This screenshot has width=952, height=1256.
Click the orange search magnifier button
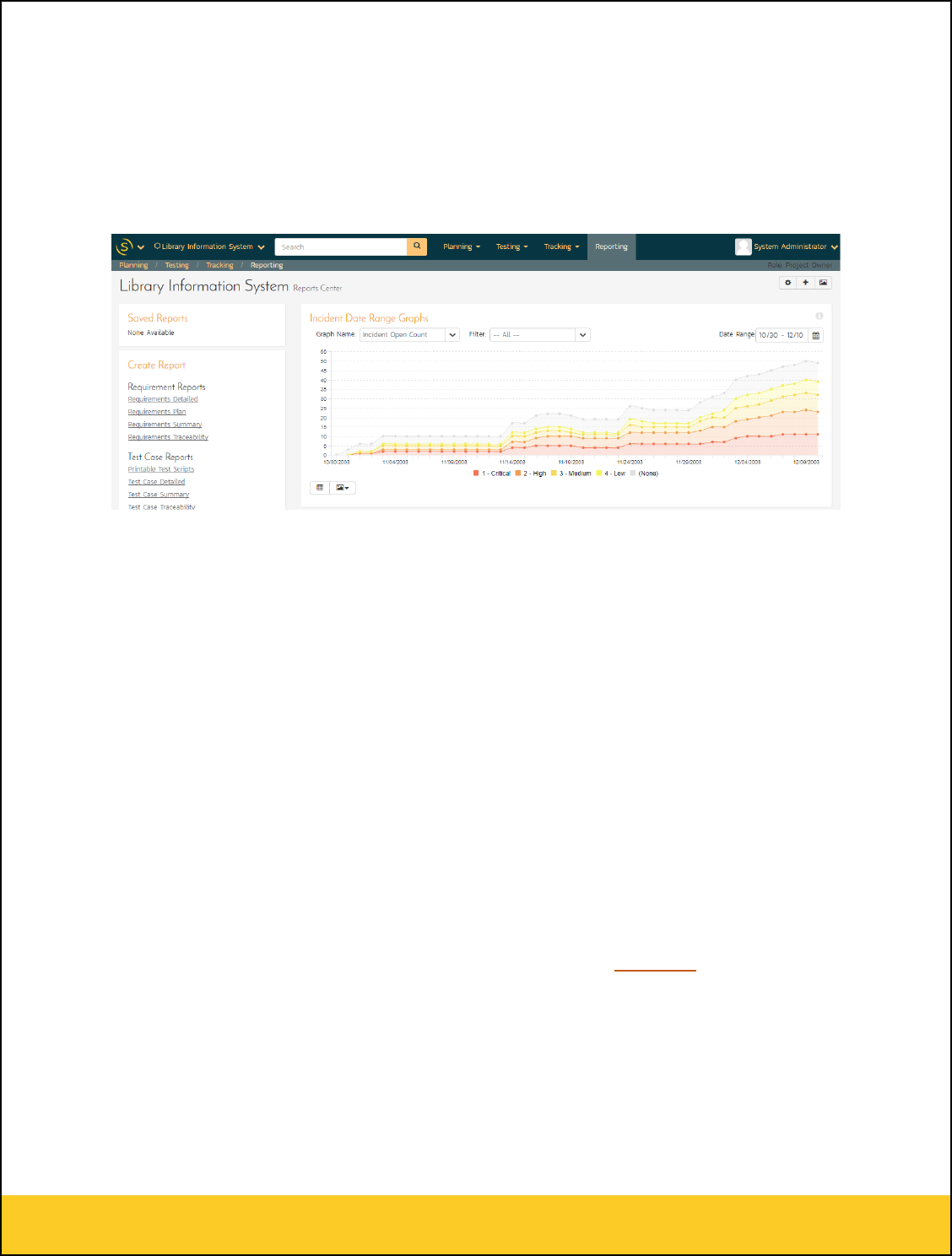(417, 246)
